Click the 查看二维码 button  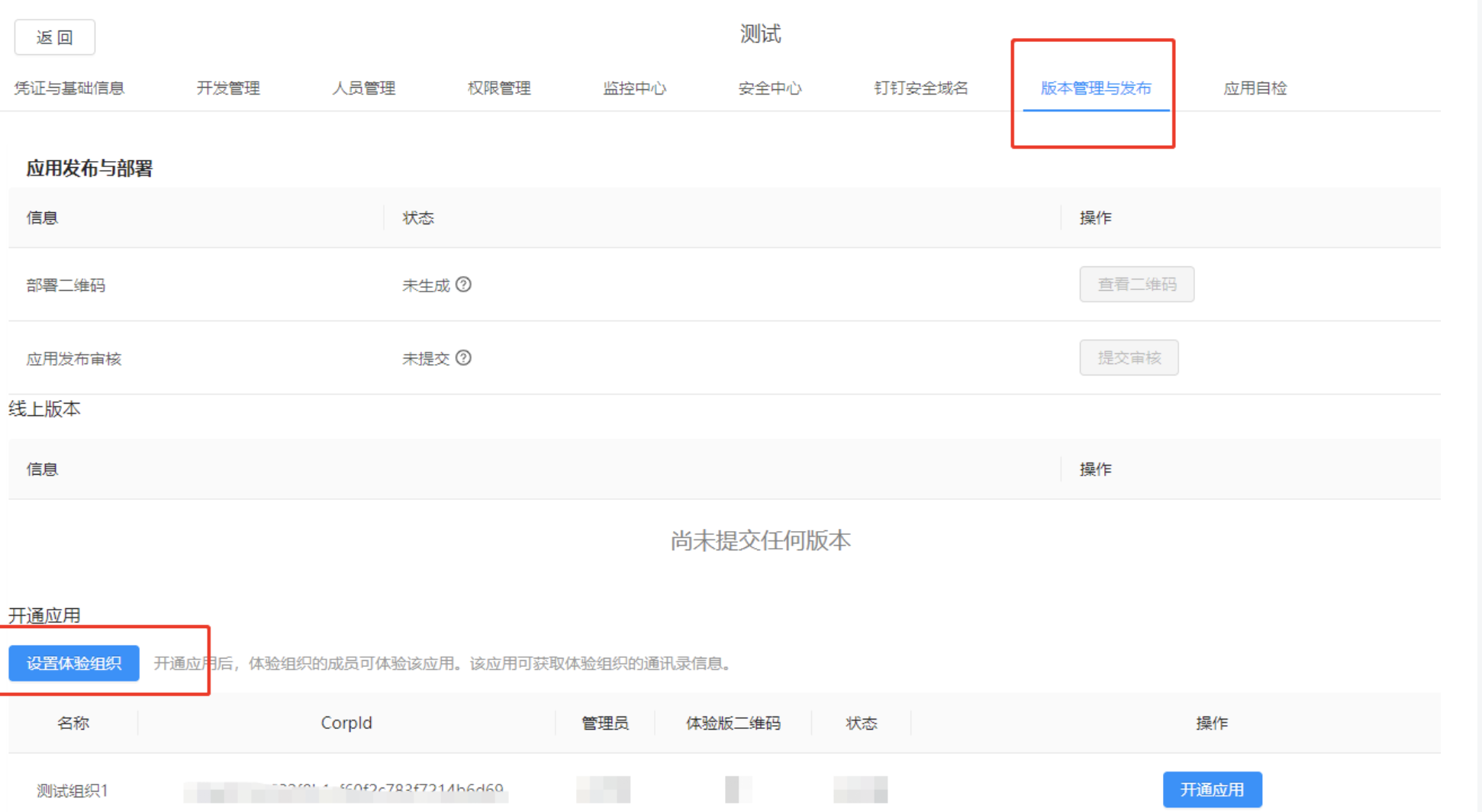click(x=1136, y=284)
